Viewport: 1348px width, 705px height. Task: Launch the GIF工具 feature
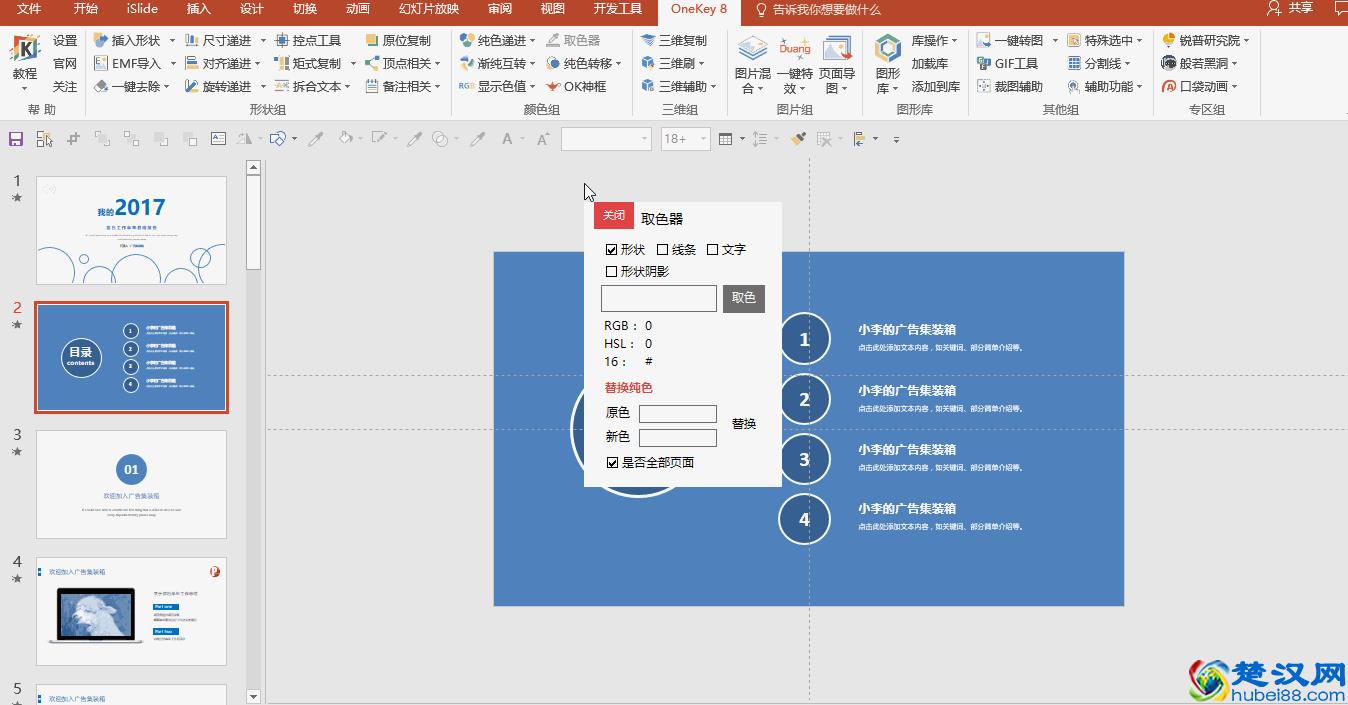click(x=1015, y=63)
